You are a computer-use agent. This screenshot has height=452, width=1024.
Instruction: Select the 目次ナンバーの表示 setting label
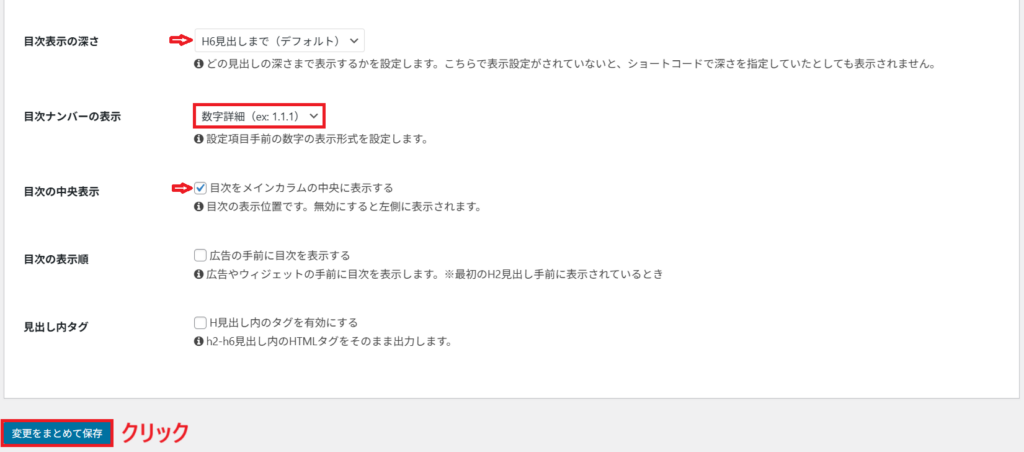pyautogui.click(x=72, y=116)
